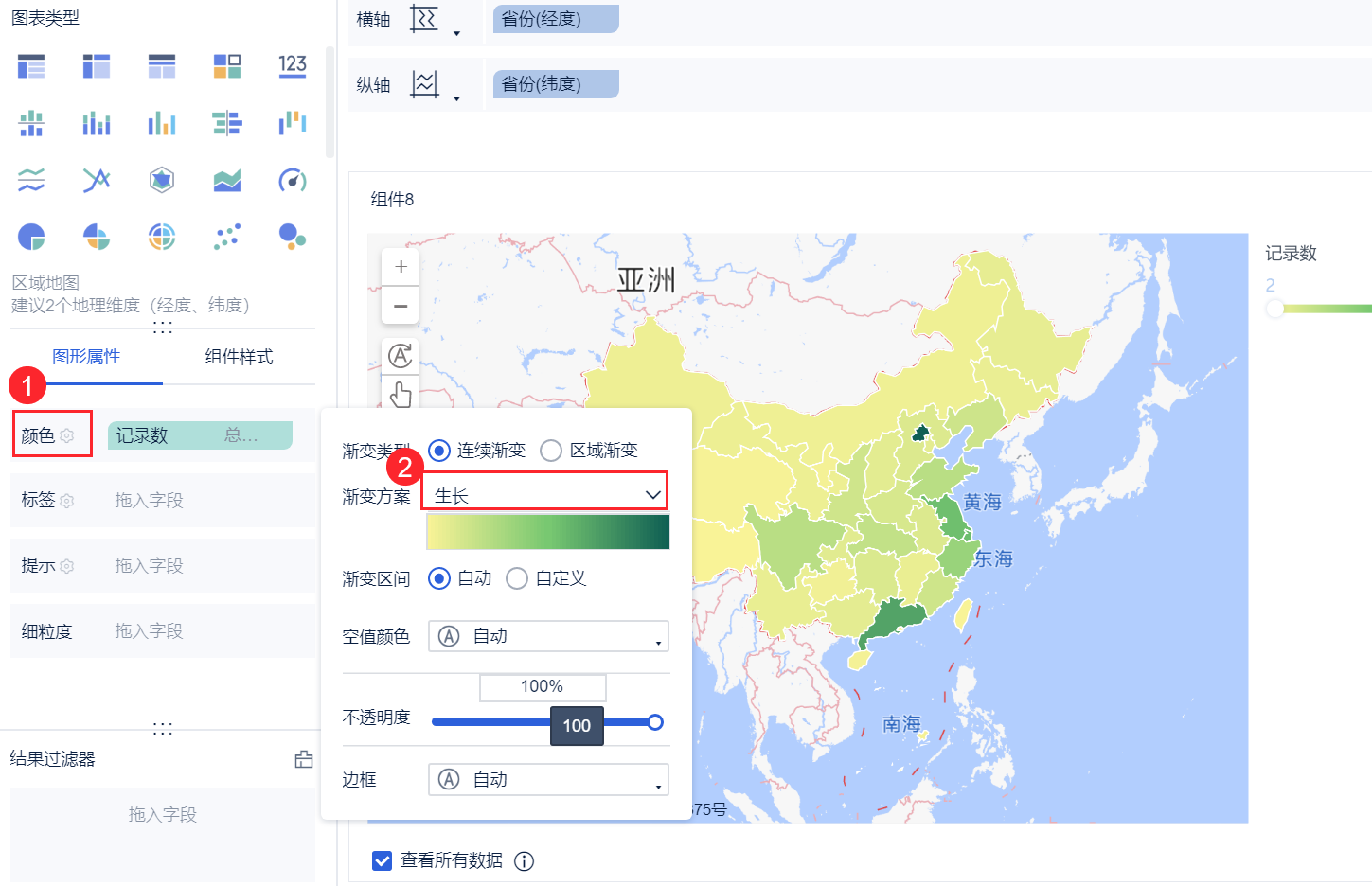Pick the partitioned line chart icon

point(31,180)
